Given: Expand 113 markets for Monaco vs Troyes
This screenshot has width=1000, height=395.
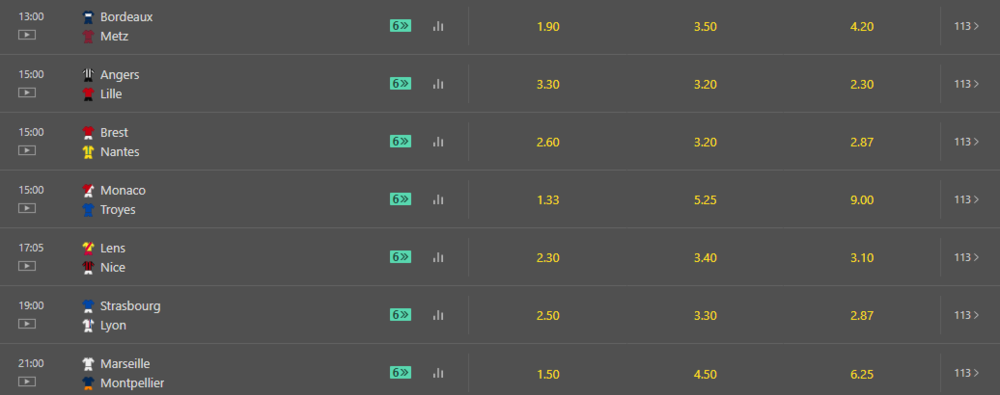Looking at the screenshot, I should point(966,199).
